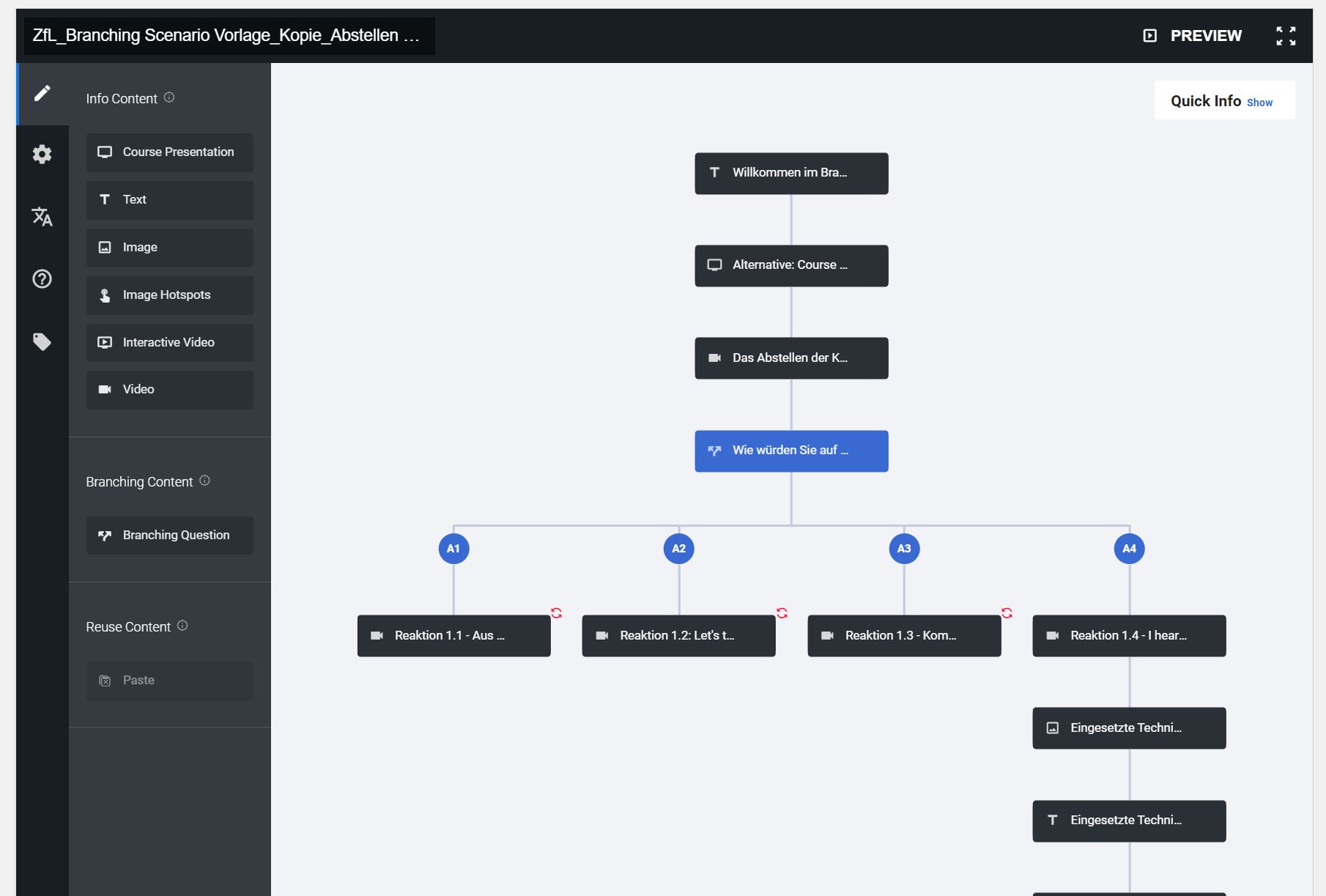The image size is (1326, 896).
Task: Select the Course Presentation content type
Action: tap(169, 152)
